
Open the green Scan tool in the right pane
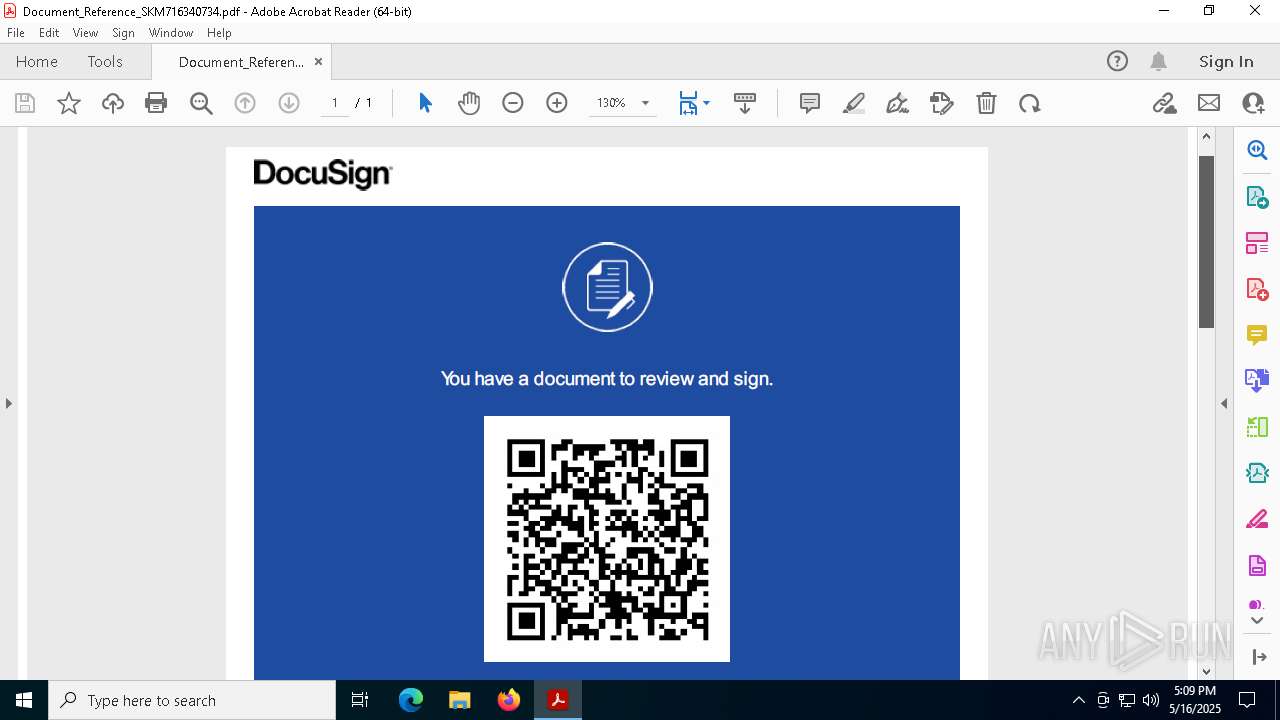click(1257, 427)
